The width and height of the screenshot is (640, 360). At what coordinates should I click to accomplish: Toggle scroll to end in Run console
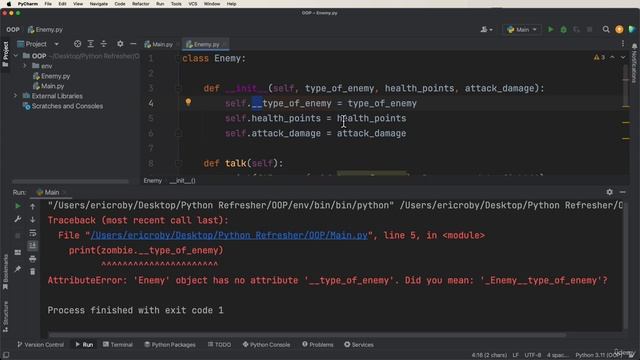[33, 245]
